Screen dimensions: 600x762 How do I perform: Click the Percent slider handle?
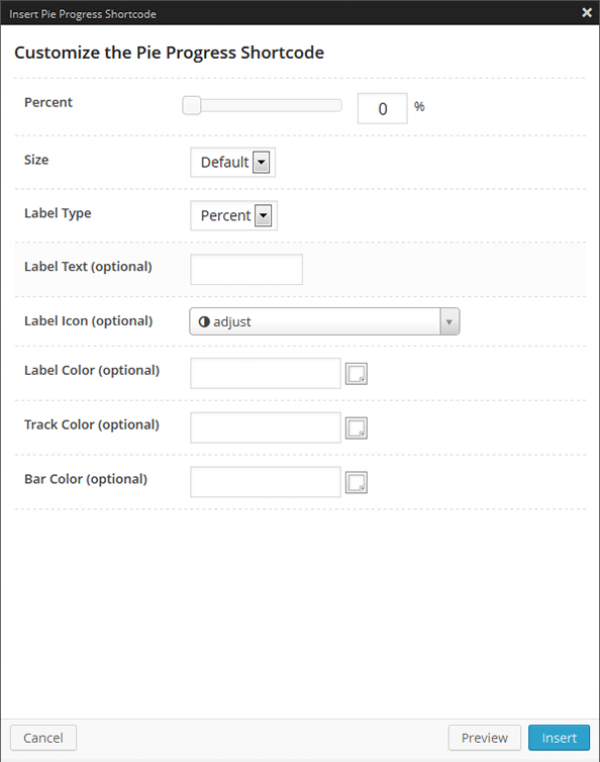pos(191,106)
